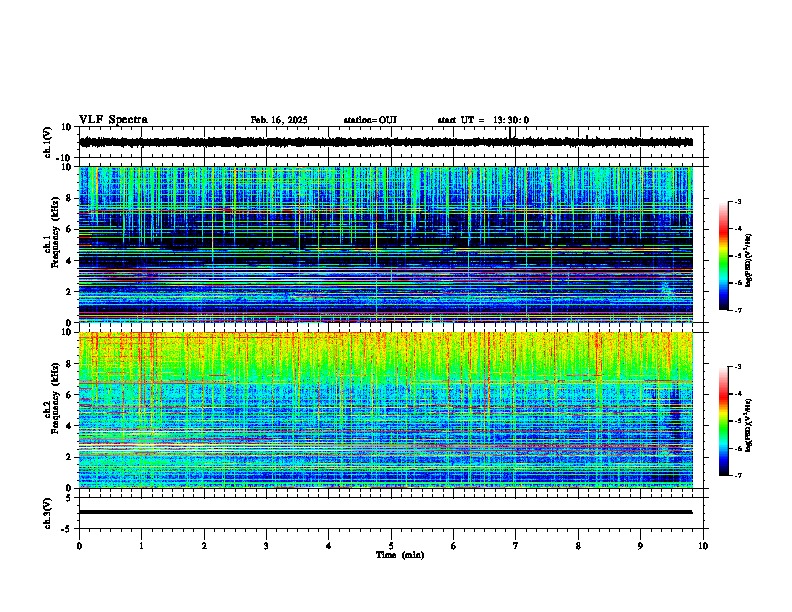Click the "ch.1(V)" waveform axis label
Screen dimensions: 792x612
click(x=48, y=142)
